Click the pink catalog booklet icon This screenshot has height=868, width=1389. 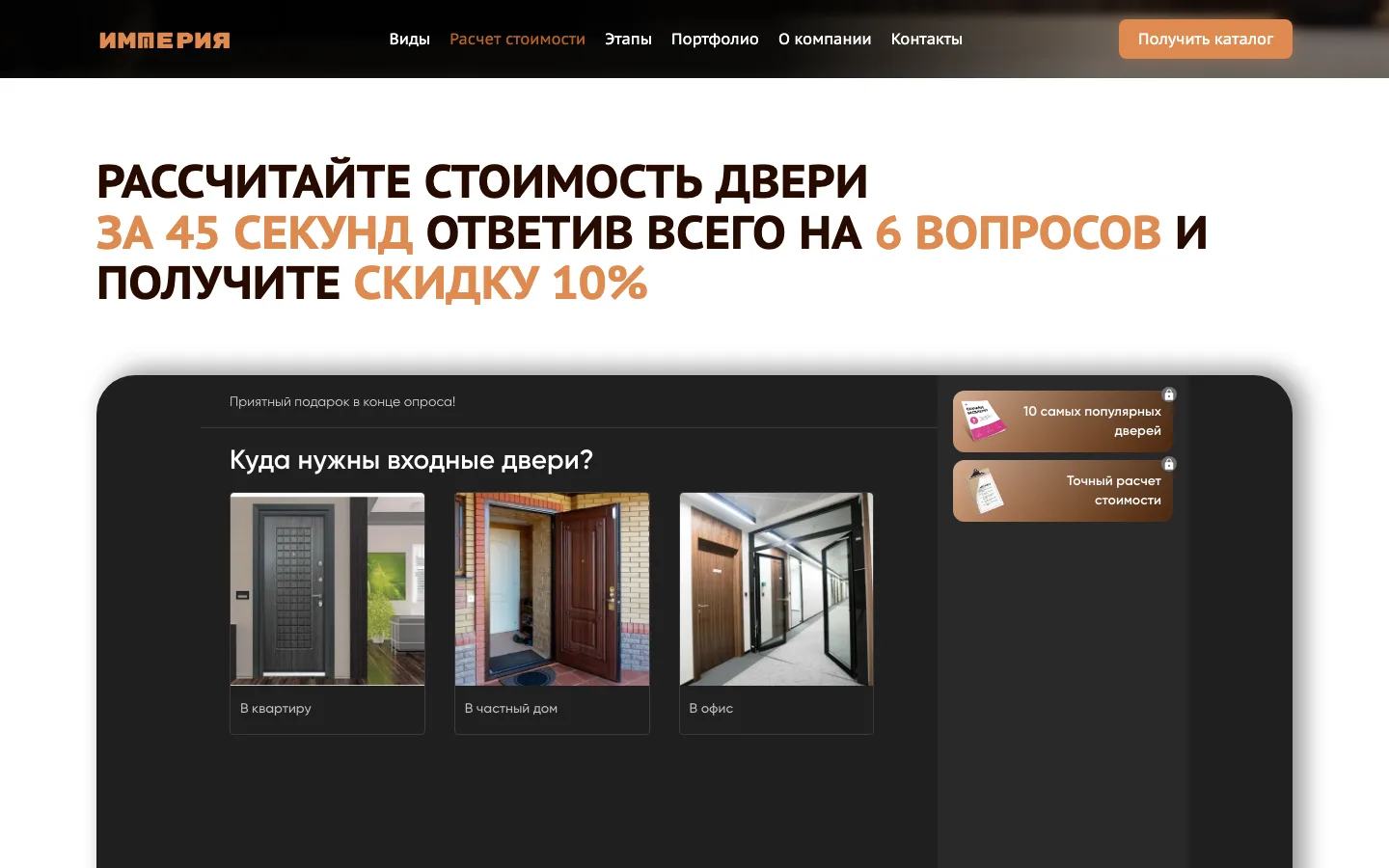[984, 421]
